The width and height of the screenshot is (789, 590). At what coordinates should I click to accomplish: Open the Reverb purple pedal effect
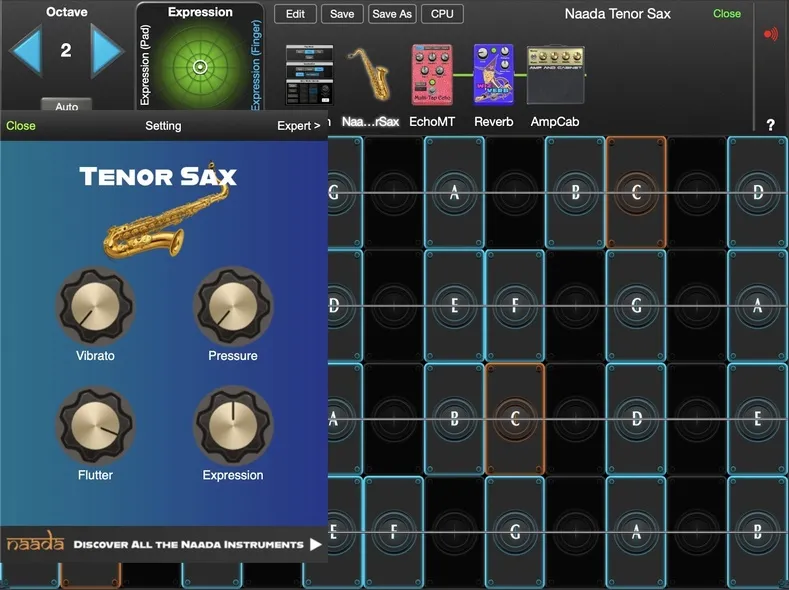click(494, 74)
